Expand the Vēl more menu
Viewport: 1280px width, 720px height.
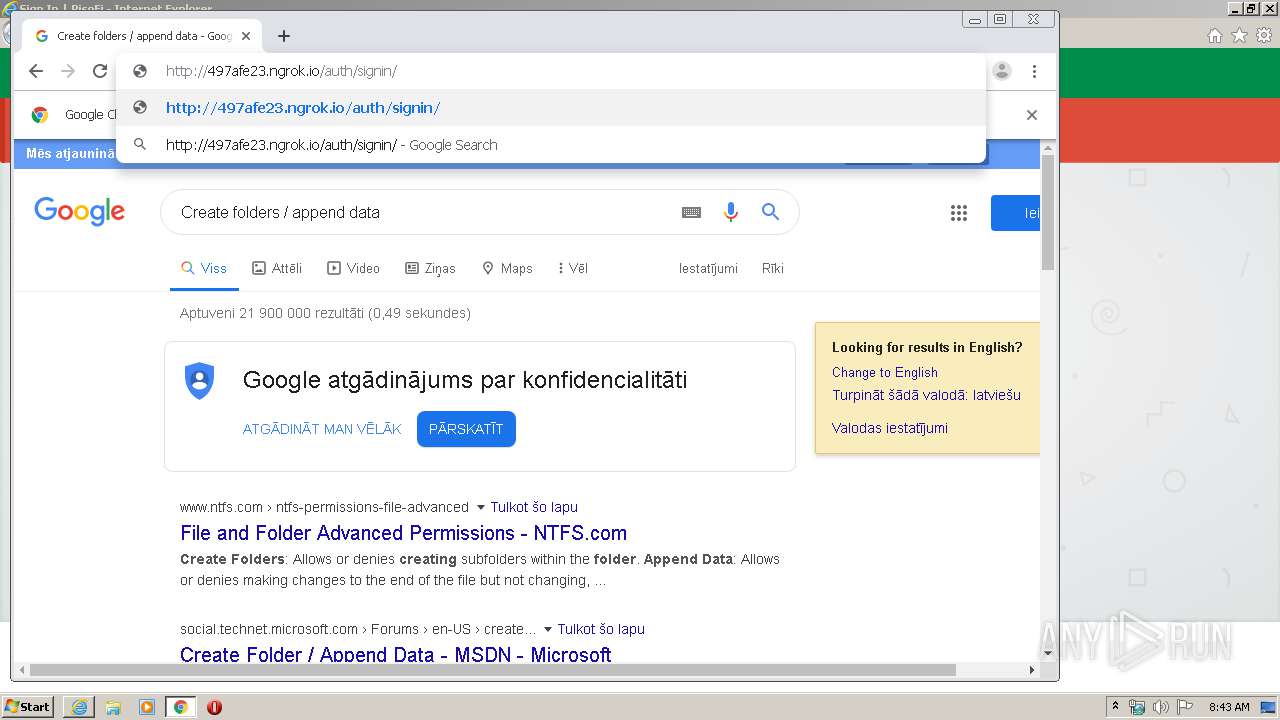point(573,268)
